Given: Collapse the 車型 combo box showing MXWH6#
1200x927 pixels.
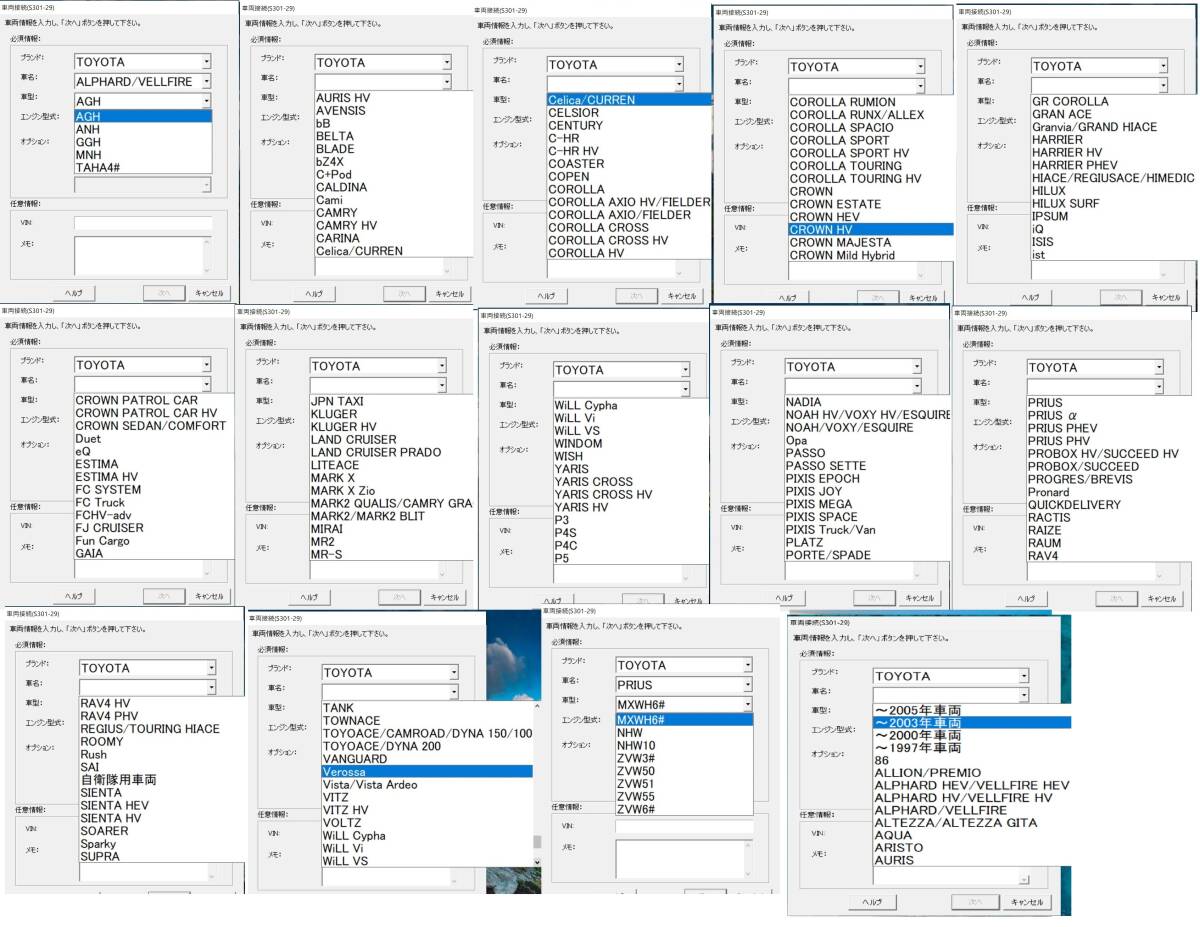Looking at the screenshot, I should click(x=747, y=705).
